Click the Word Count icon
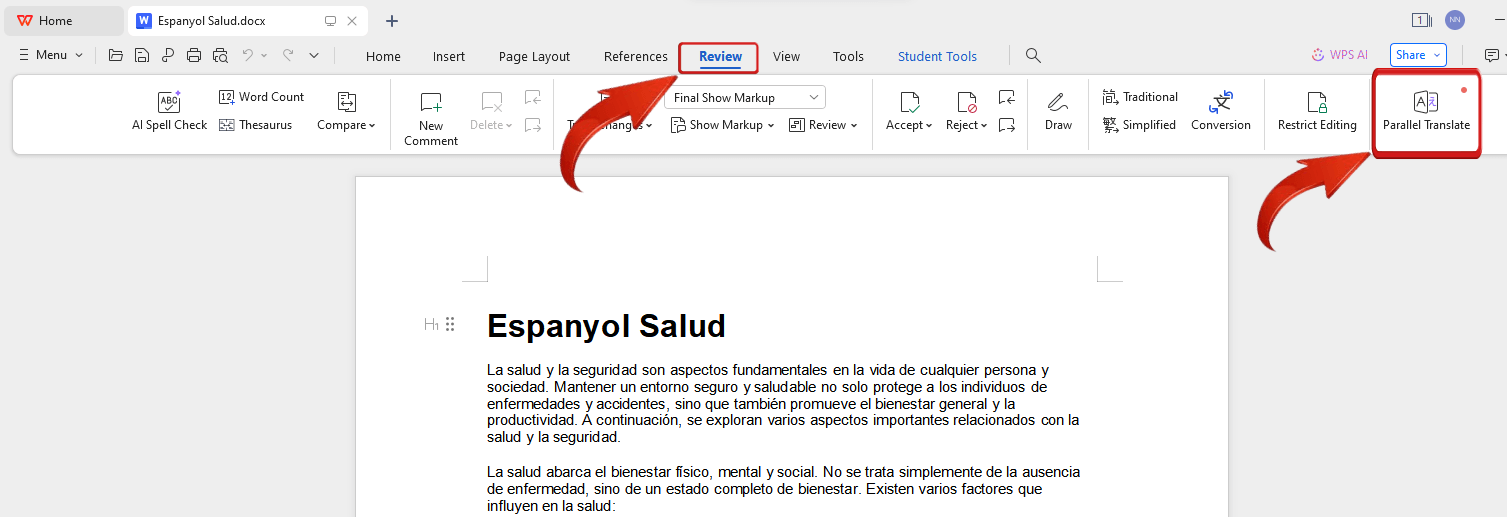Screen dimensions: 1507x517 [227, 97]
